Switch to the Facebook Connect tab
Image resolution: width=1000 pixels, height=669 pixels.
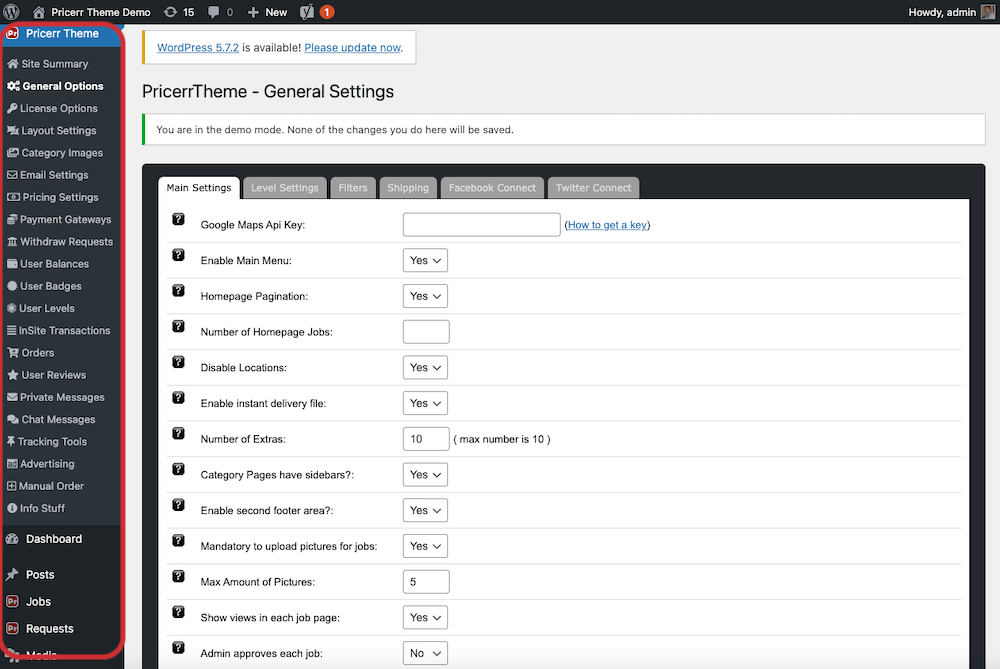coord(492,188)
